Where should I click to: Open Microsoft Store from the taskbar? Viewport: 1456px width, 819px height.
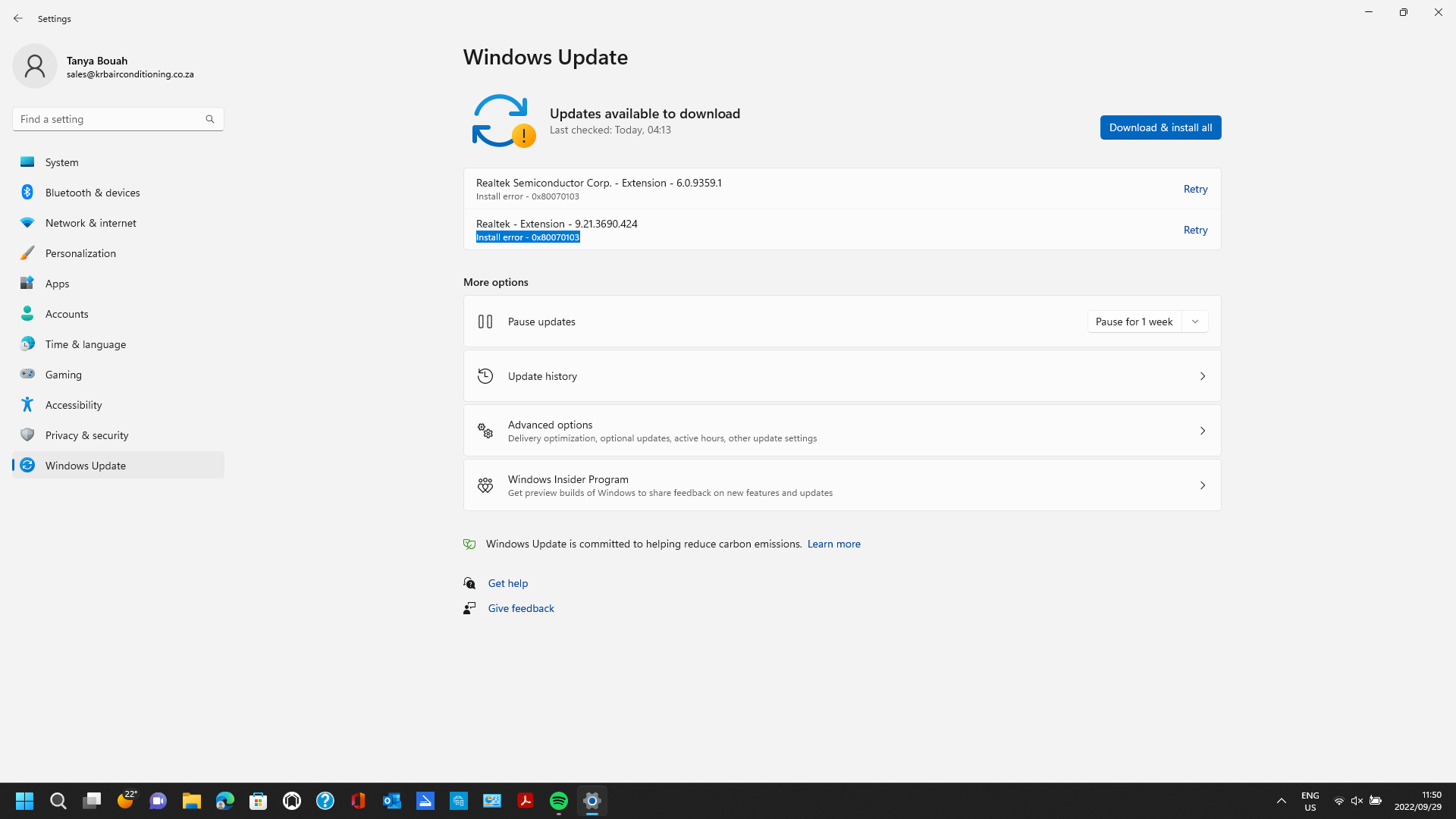point(259,801)
